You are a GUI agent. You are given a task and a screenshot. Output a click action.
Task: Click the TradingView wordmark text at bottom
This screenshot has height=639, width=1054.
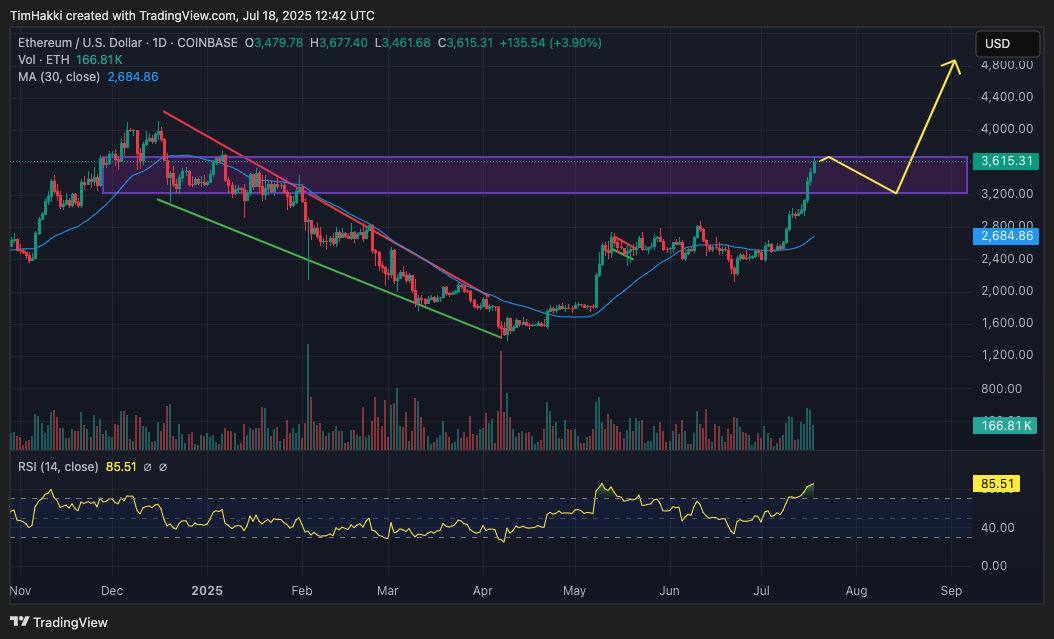[71, 622]
